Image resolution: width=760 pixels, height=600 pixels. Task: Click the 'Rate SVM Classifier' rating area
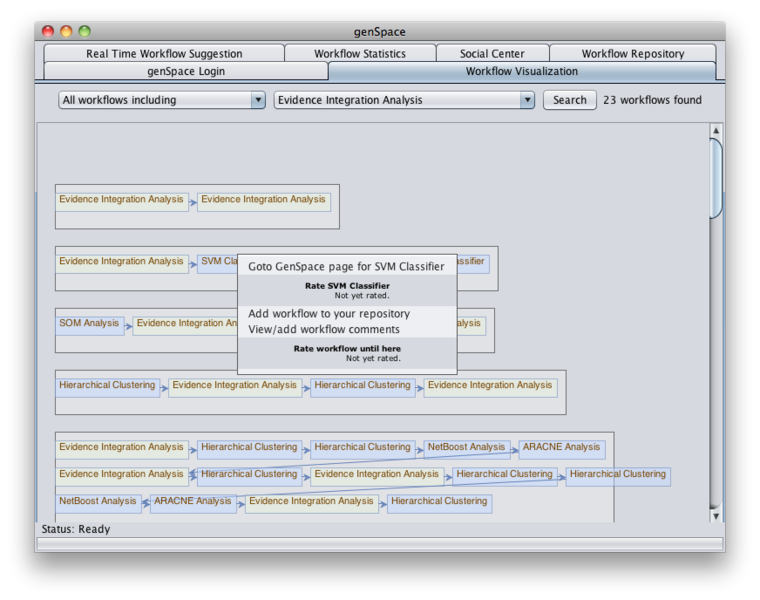click(x=347, y=291)
